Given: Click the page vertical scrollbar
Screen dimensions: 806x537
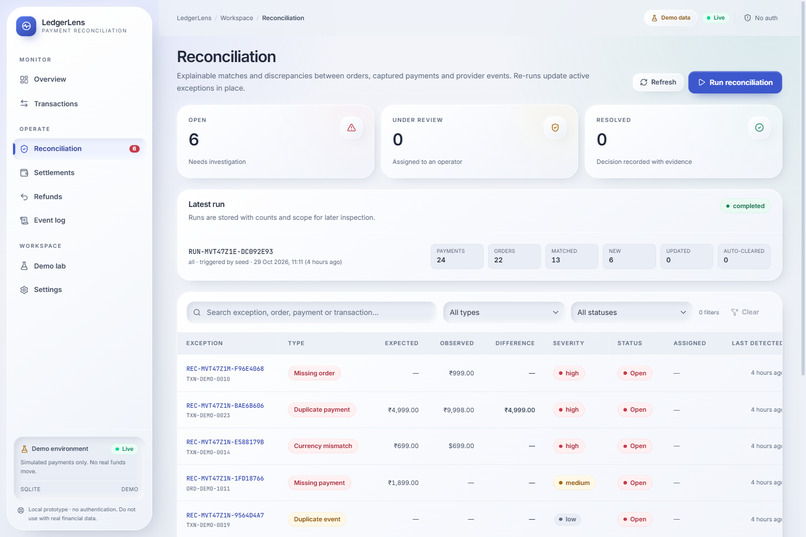Looking at the screenshot, I should click(x=803, y=188).
